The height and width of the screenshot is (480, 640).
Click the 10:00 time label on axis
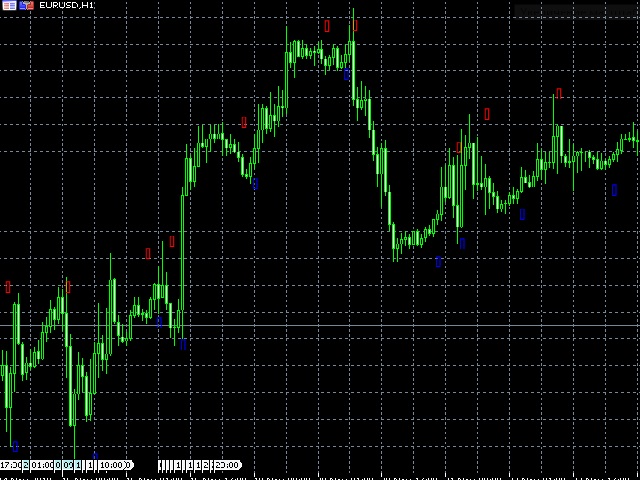[x=111, y=465]
